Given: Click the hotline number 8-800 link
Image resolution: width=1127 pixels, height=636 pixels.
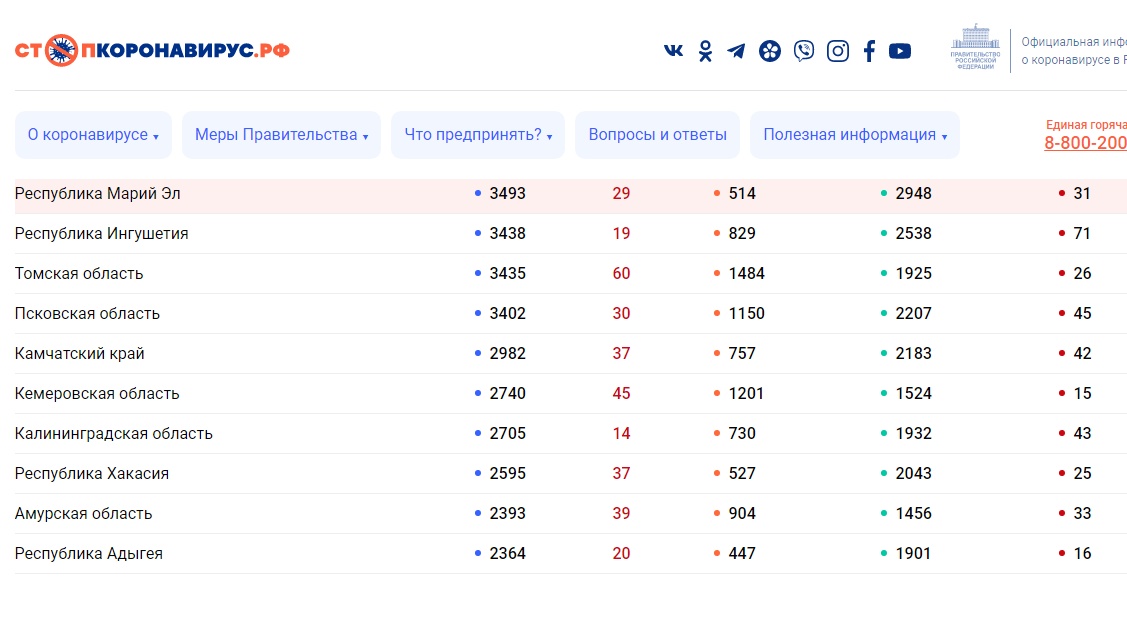Looking at the screenshot, I should point(1085,143).
